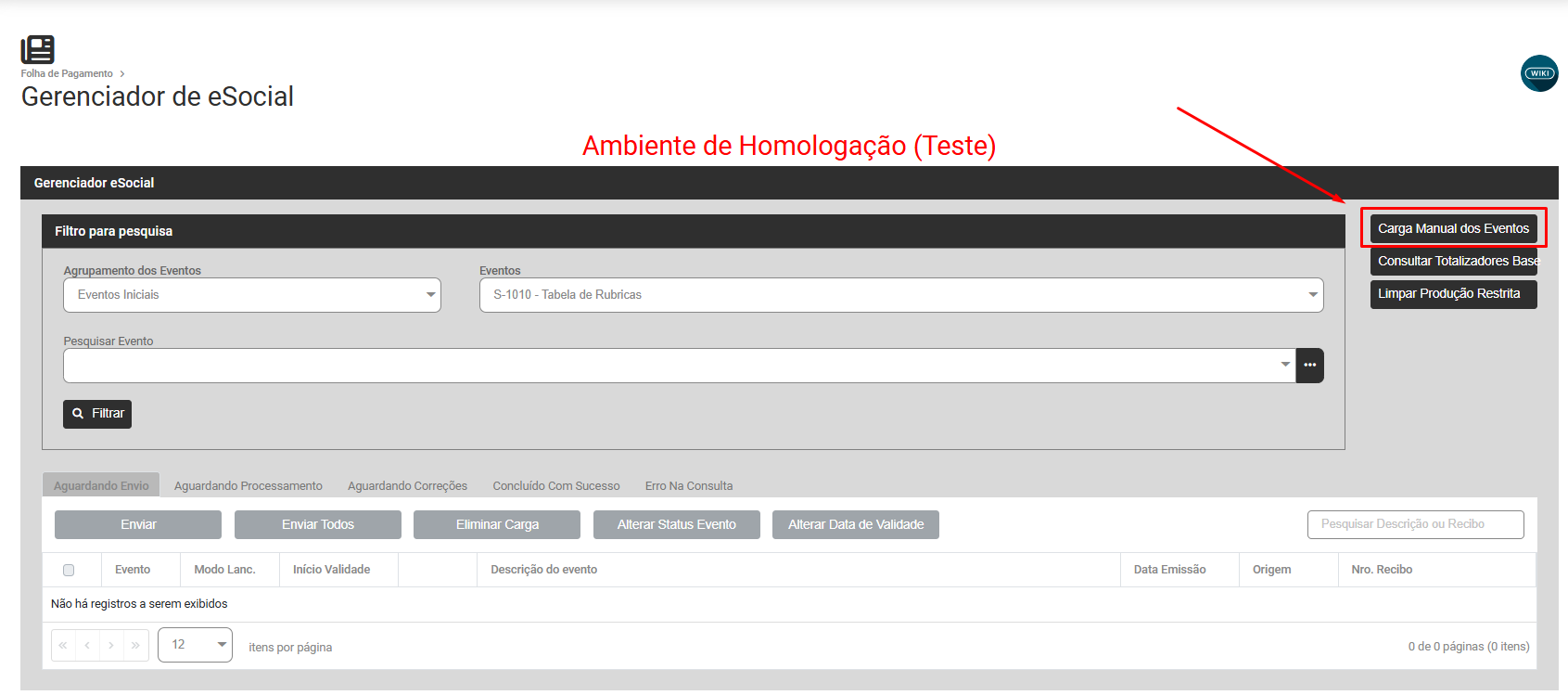The height and width of the screenshot is (695, 1568).
Task: Tick the select-all checkbox in table header
Action: [x=69, y=570]
